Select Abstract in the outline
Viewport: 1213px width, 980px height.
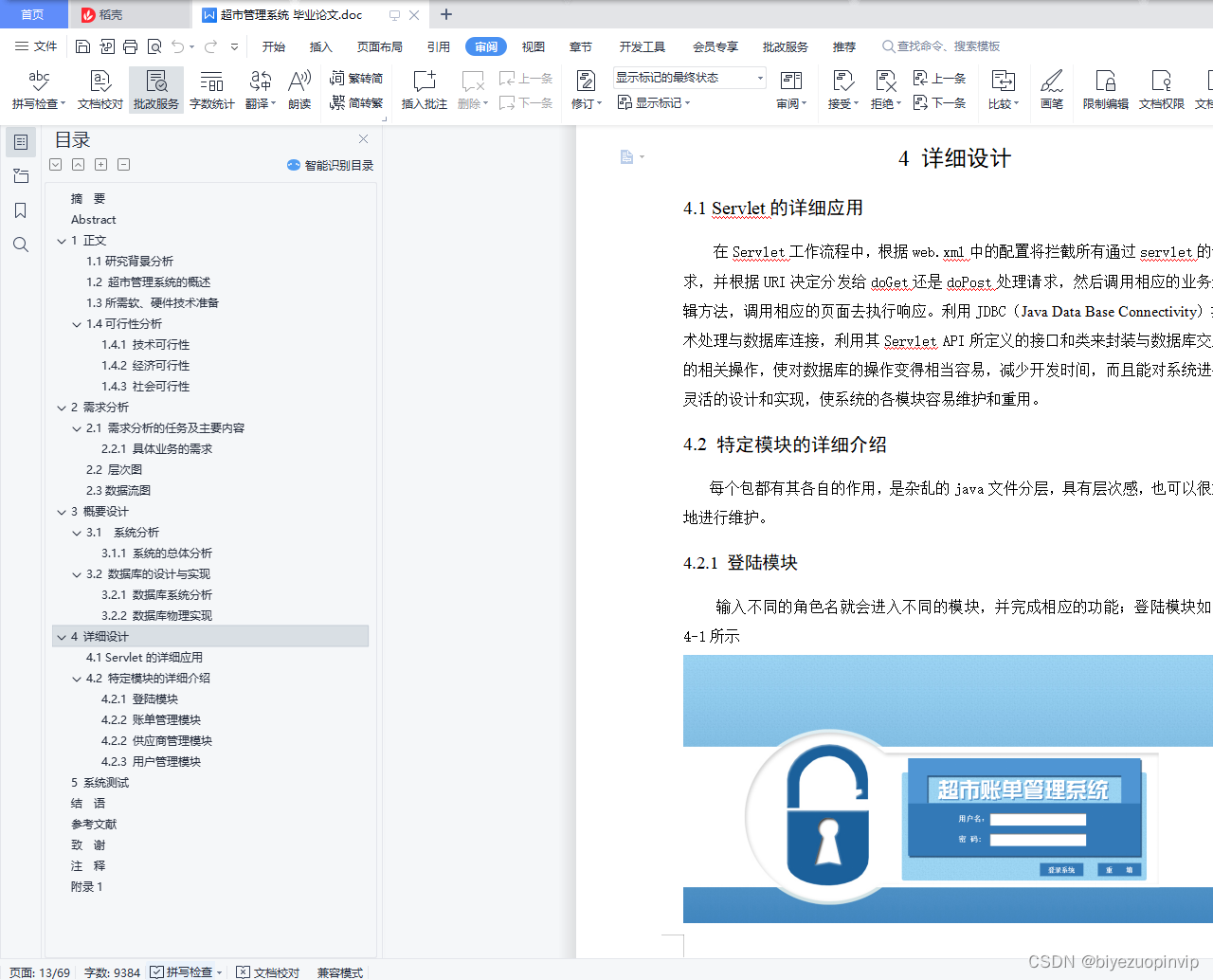[93, 220]
